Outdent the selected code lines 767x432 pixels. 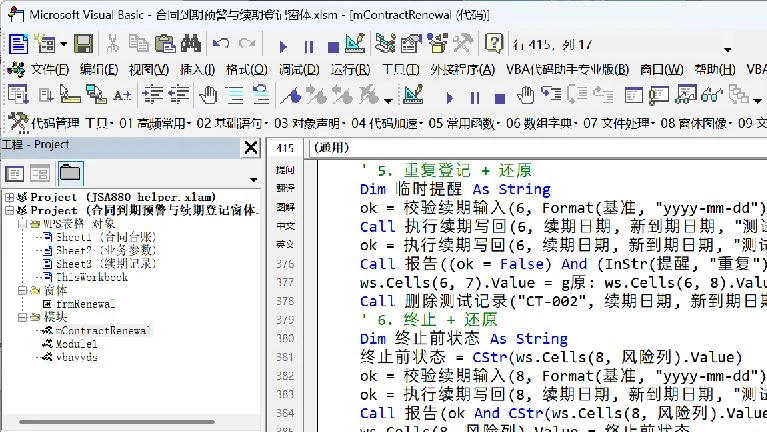(179, 94)
